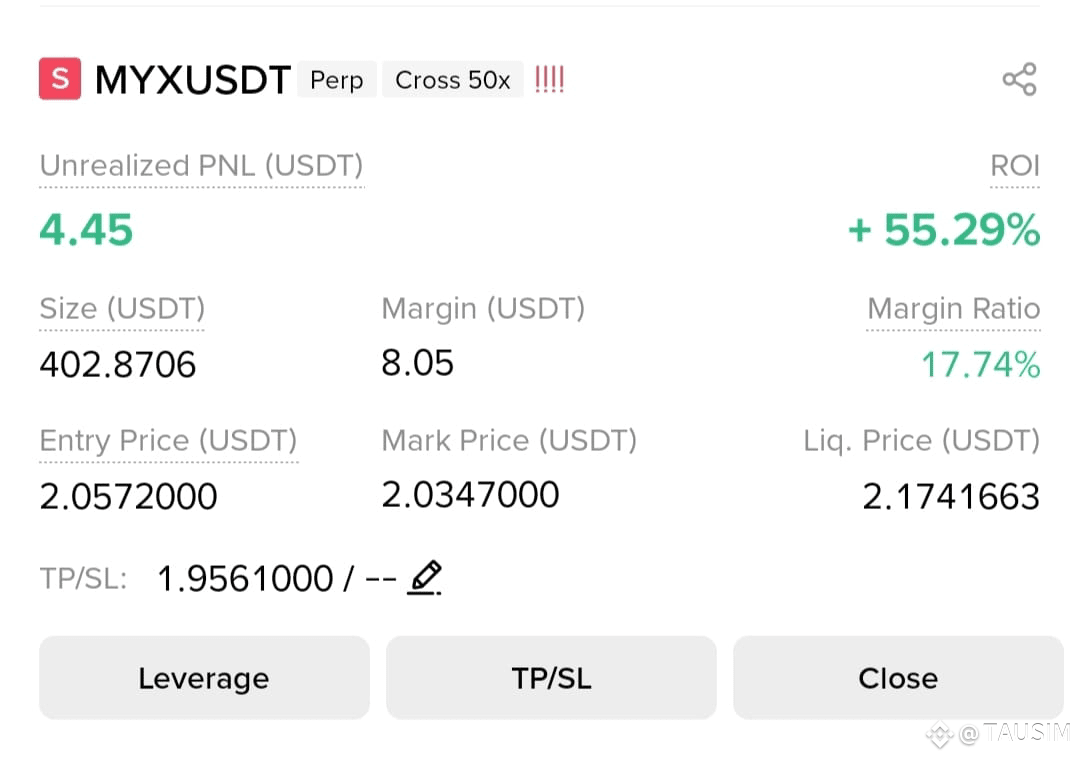This screenshot has height=760, width=1080.
Task: Click the red ADL indicator bars
Action: (x=550, y=79)
